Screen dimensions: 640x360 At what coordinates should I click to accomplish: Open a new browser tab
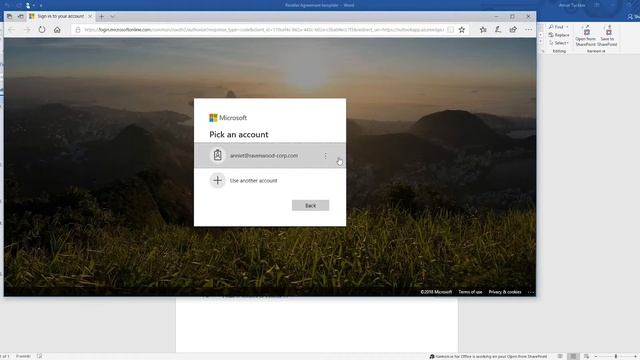pos(101,16)
